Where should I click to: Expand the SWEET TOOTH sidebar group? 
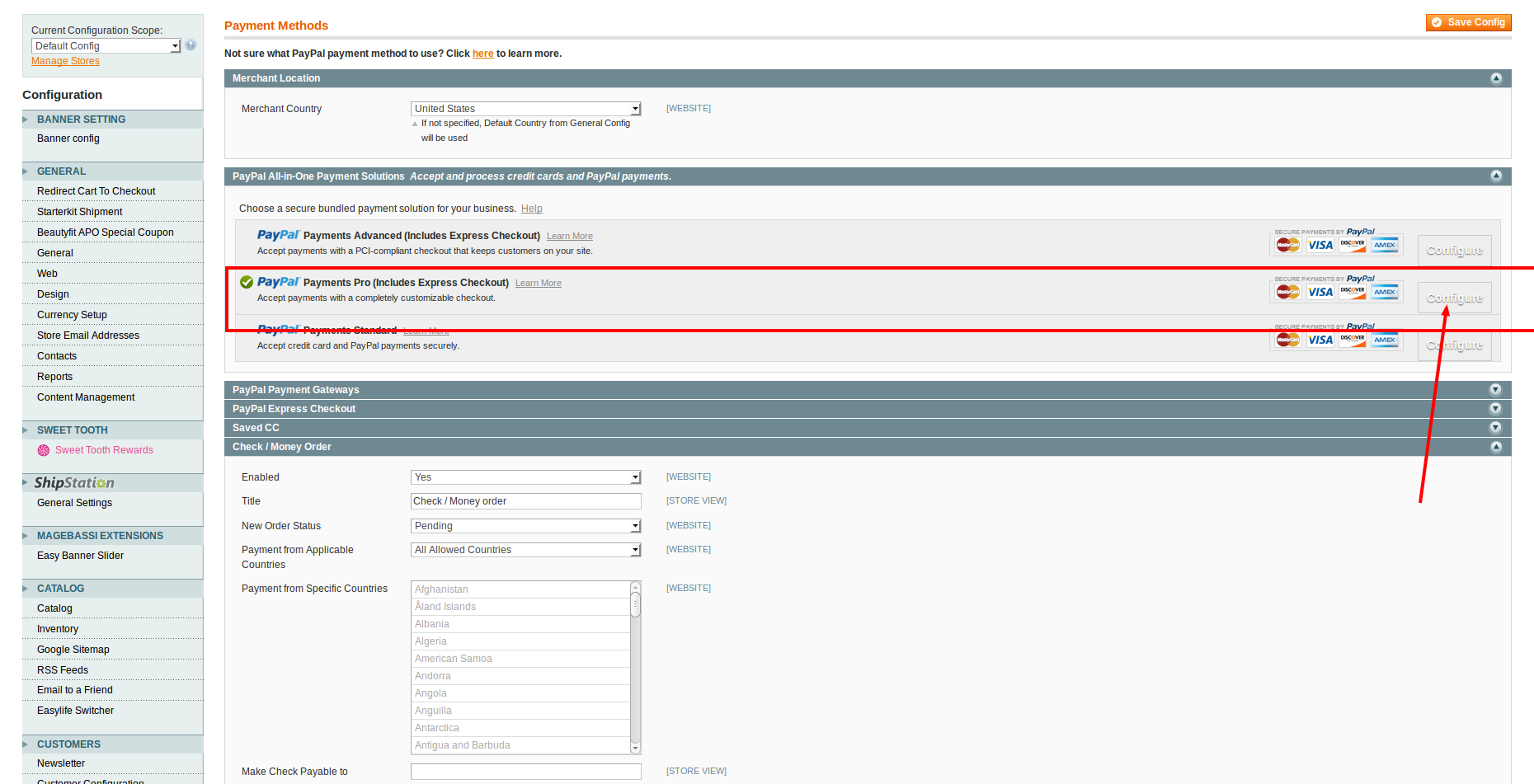click(x=112, y=430)
